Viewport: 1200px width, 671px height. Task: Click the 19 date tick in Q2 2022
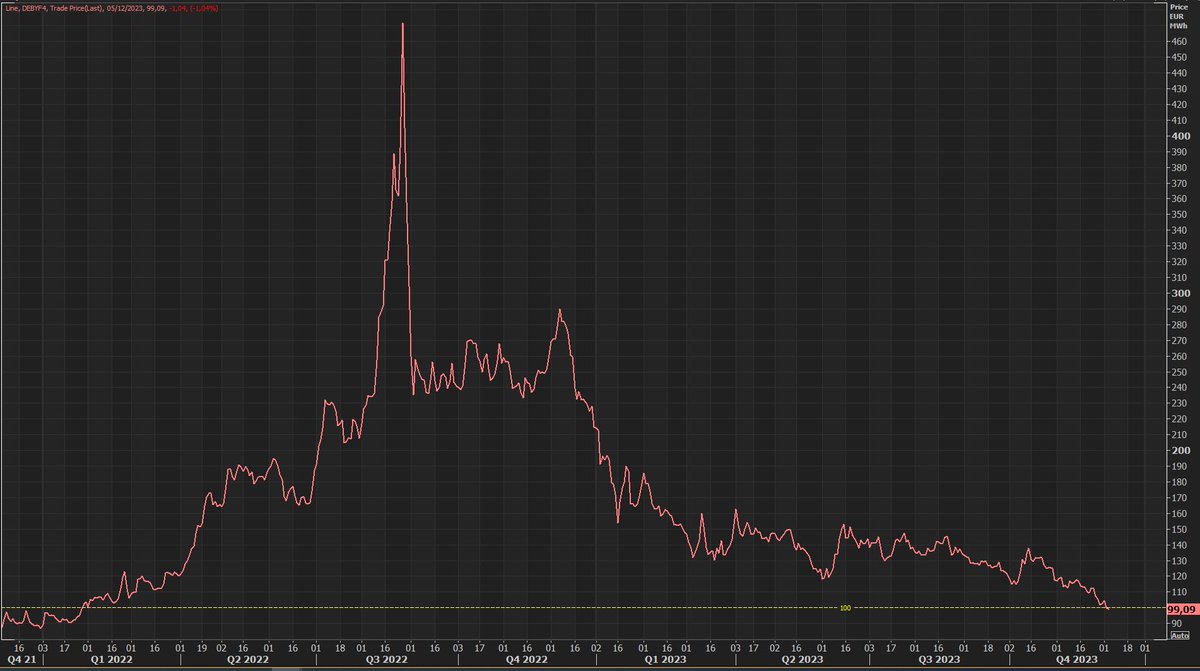tap(201, 648)
